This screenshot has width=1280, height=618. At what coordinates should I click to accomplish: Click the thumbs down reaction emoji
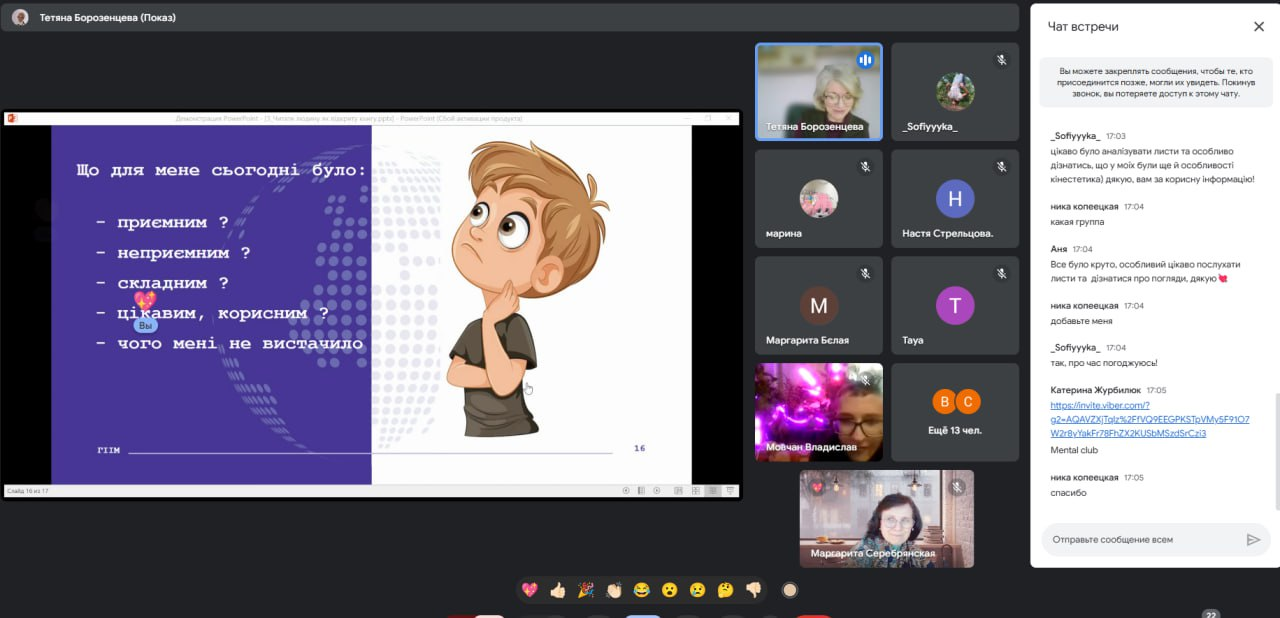coord(754,590)
